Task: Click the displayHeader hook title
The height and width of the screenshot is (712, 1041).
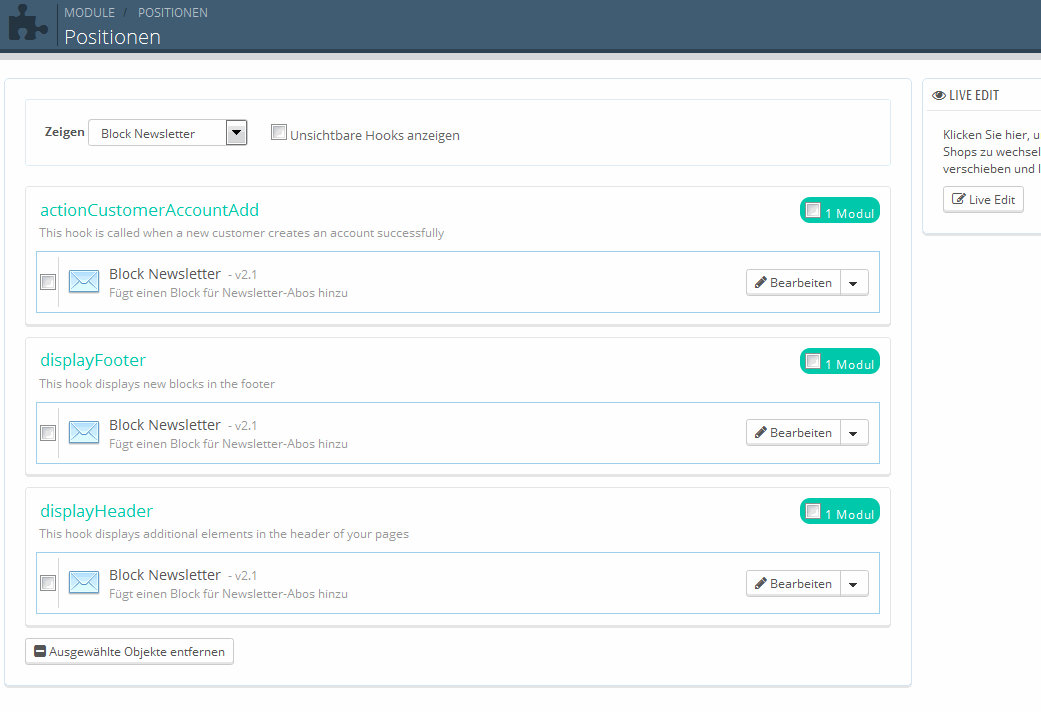Action: point(96,511)
